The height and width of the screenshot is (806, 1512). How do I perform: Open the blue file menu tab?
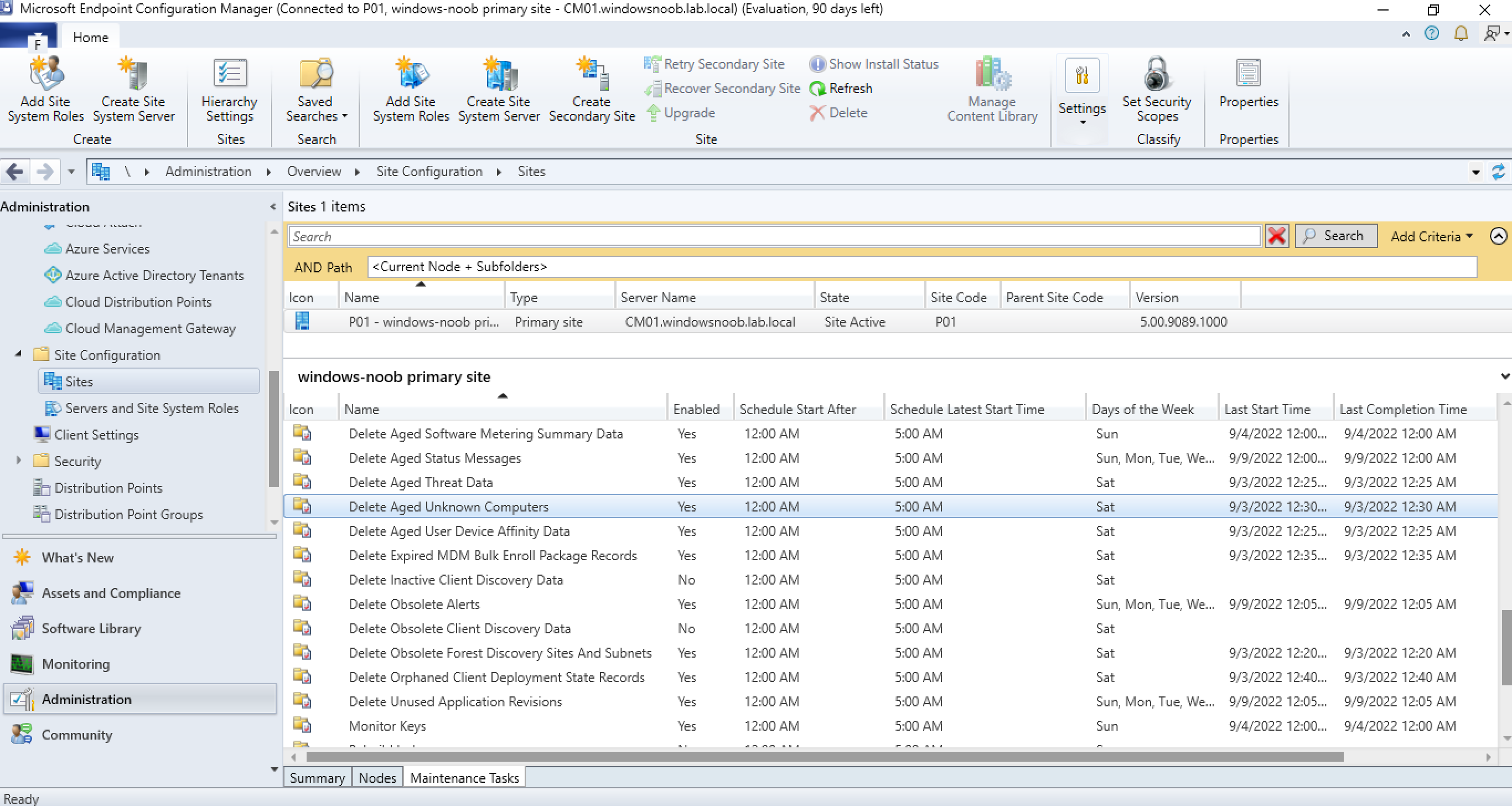coord(29,37)
